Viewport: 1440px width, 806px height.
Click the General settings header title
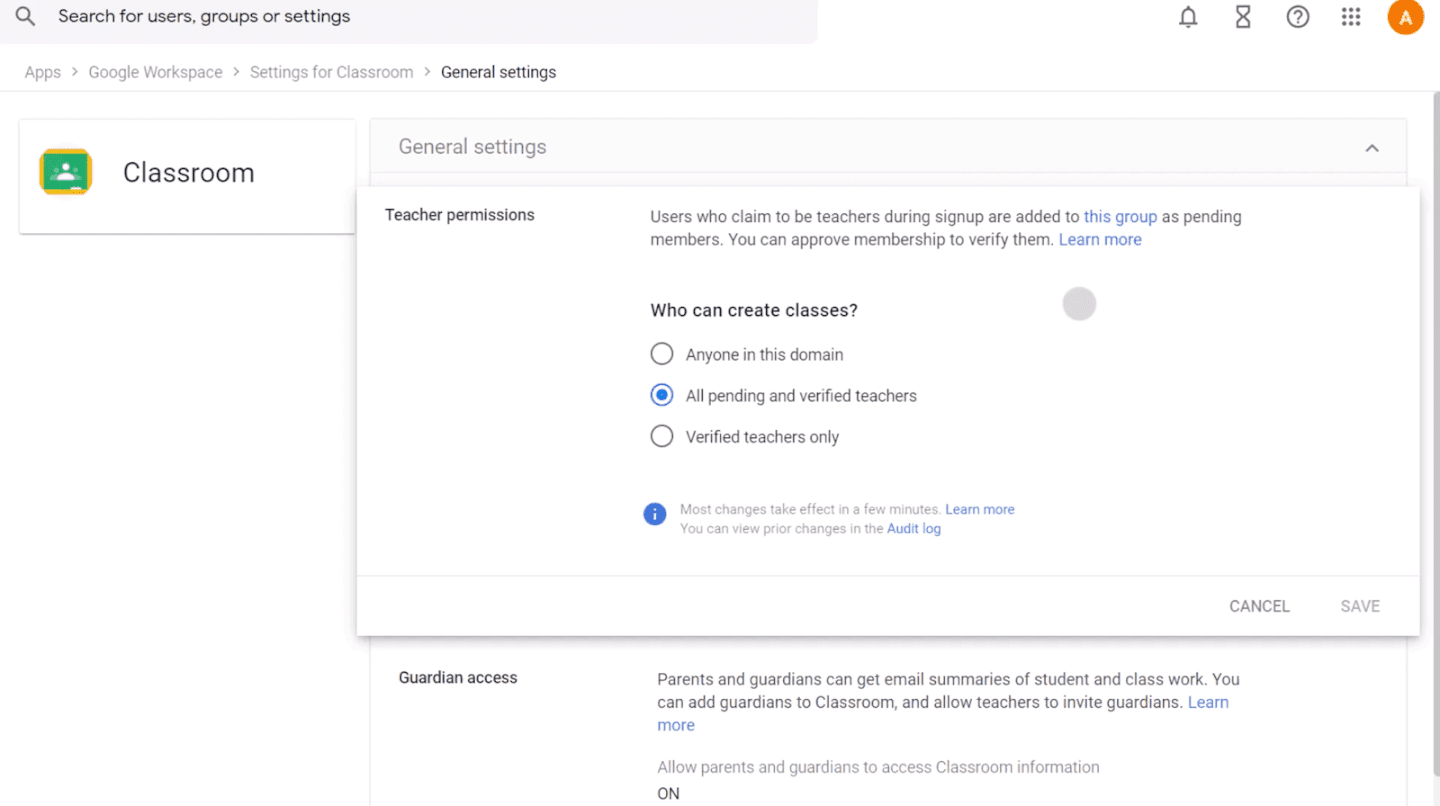(472, 146)
